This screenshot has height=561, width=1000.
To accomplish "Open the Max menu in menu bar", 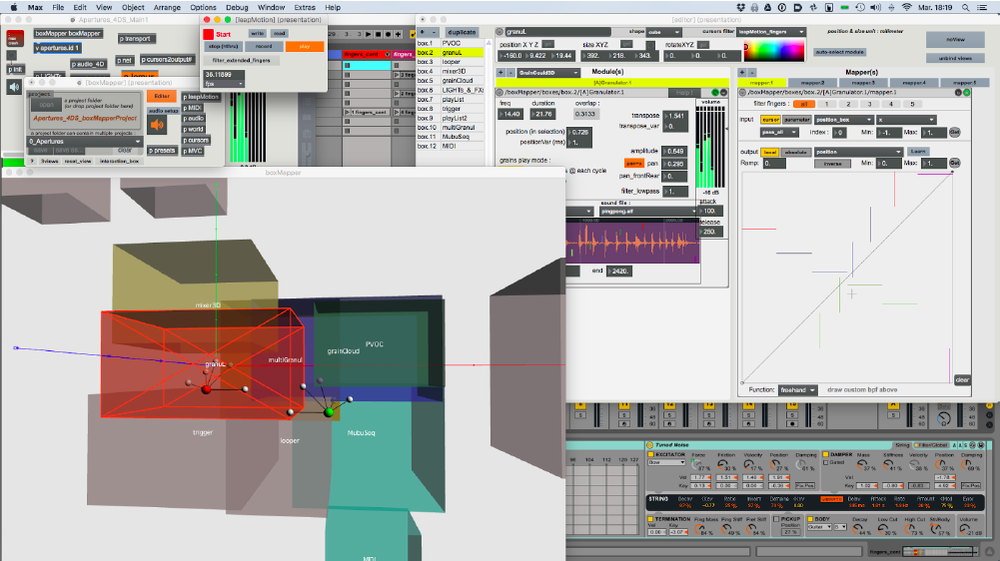I will coord(36,8).
